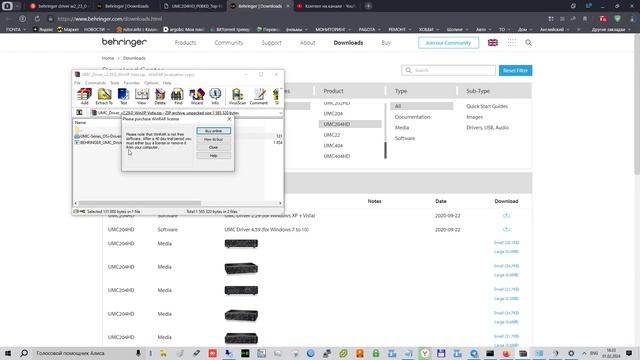Click Join our Community button
Image resolution: width=640 pixels, height=360 pixels.
tap(448, 42)
